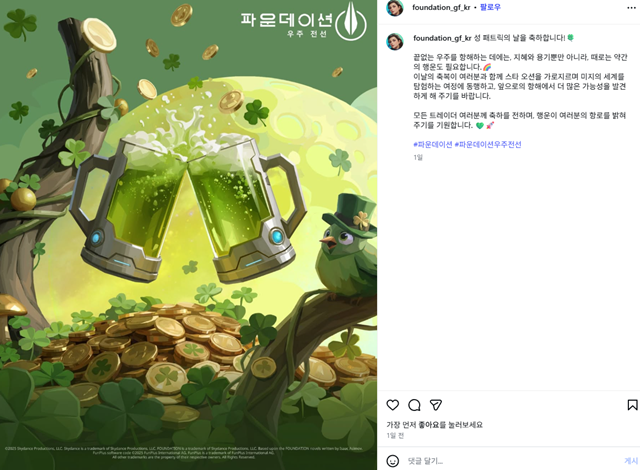Screen dimensions: 640x470
Task: Like the post with heart icon
Action: pos(392,405)
